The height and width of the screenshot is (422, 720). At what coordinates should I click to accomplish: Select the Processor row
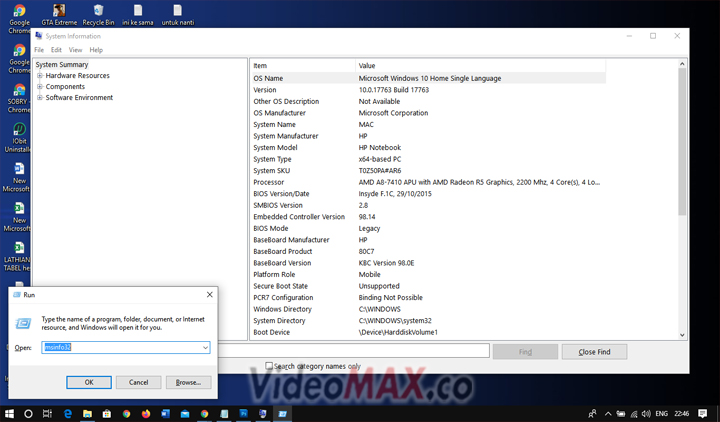coord(428,182)
